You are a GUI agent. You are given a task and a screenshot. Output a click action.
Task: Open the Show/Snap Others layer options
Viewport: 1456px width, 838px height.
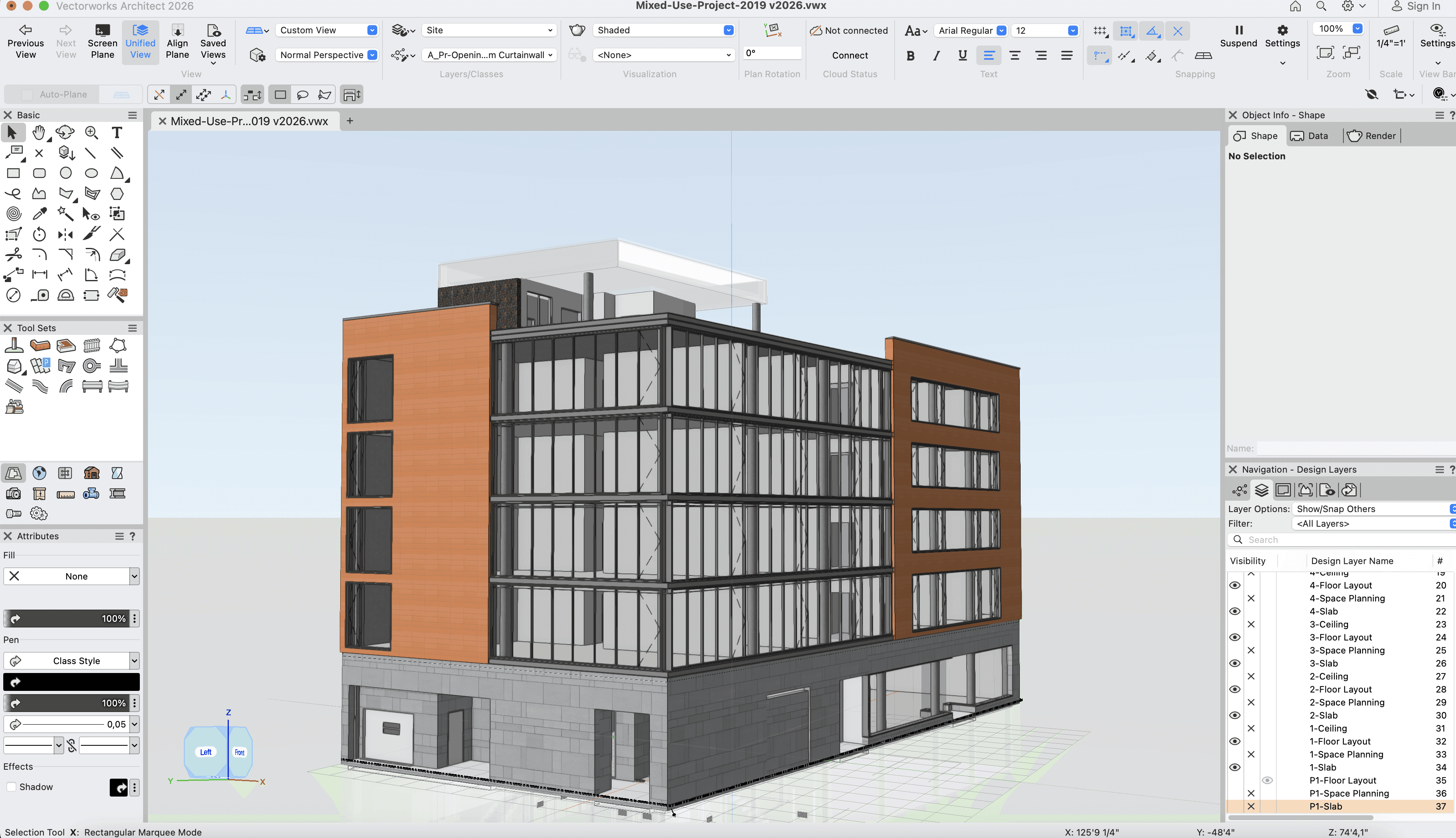(1373, 509)
